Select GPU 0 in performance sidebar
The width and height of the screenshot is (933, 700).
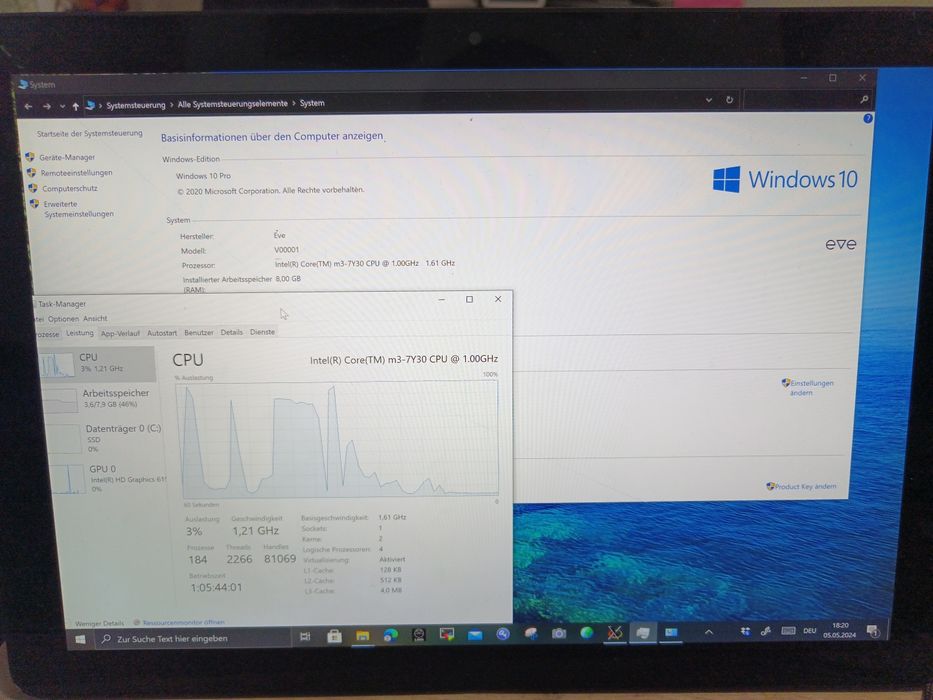coord(108,478)
